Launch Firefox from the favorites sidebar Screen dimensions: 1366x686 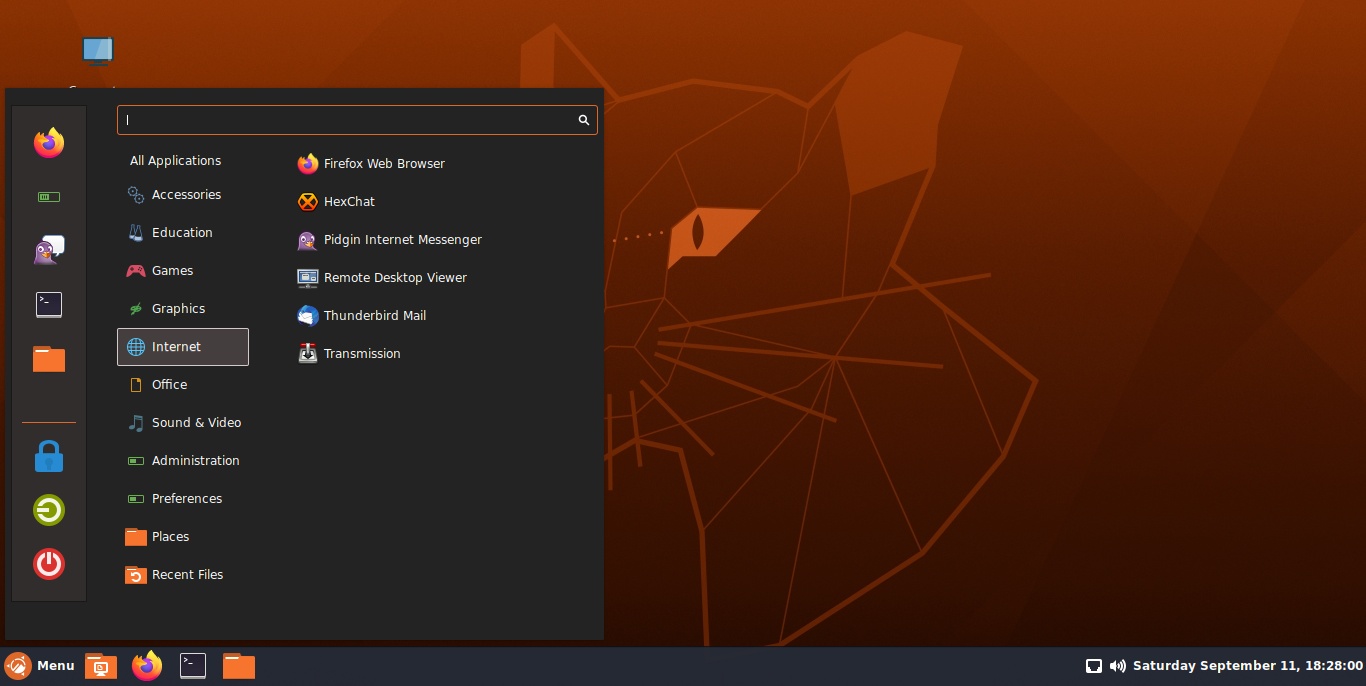pos(49,143)
